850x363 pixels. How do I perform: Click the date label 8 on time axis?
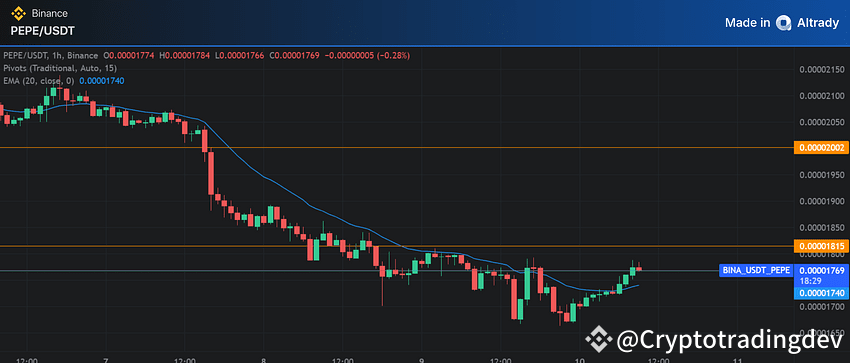pyautogui.click(x=263, y=360)
